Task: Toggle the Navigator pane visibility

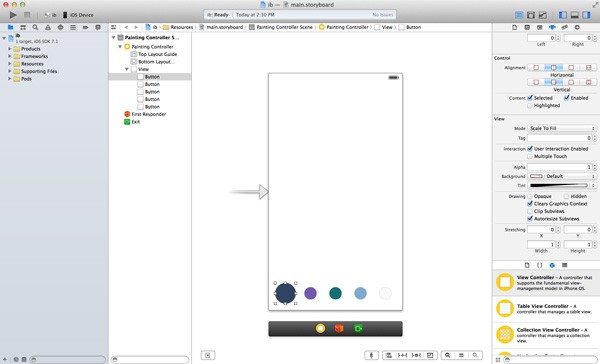Action: [x=562, y=15]
